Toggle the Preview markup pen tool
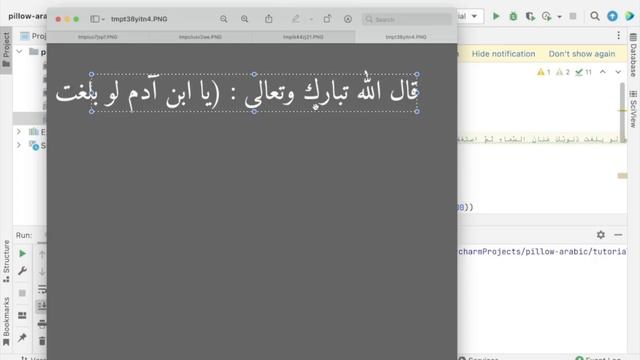640x360 pixels. coord(296,19)
